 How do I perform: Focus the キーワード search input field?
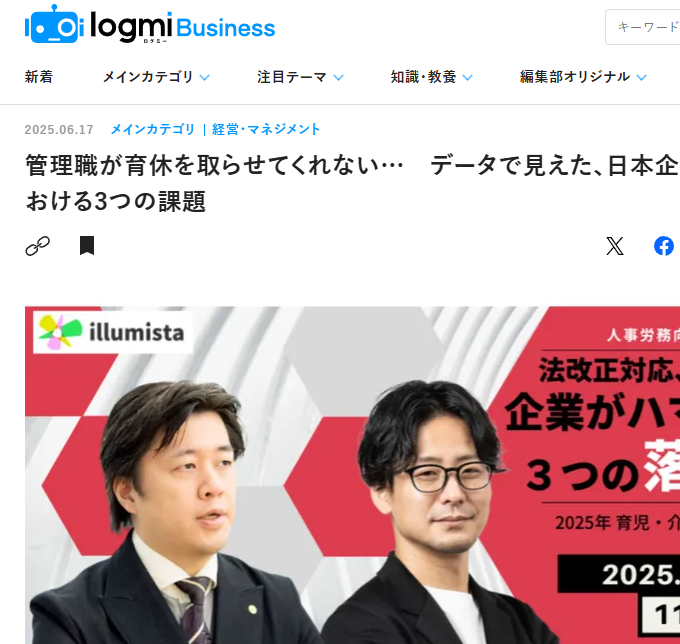[643, 27]
